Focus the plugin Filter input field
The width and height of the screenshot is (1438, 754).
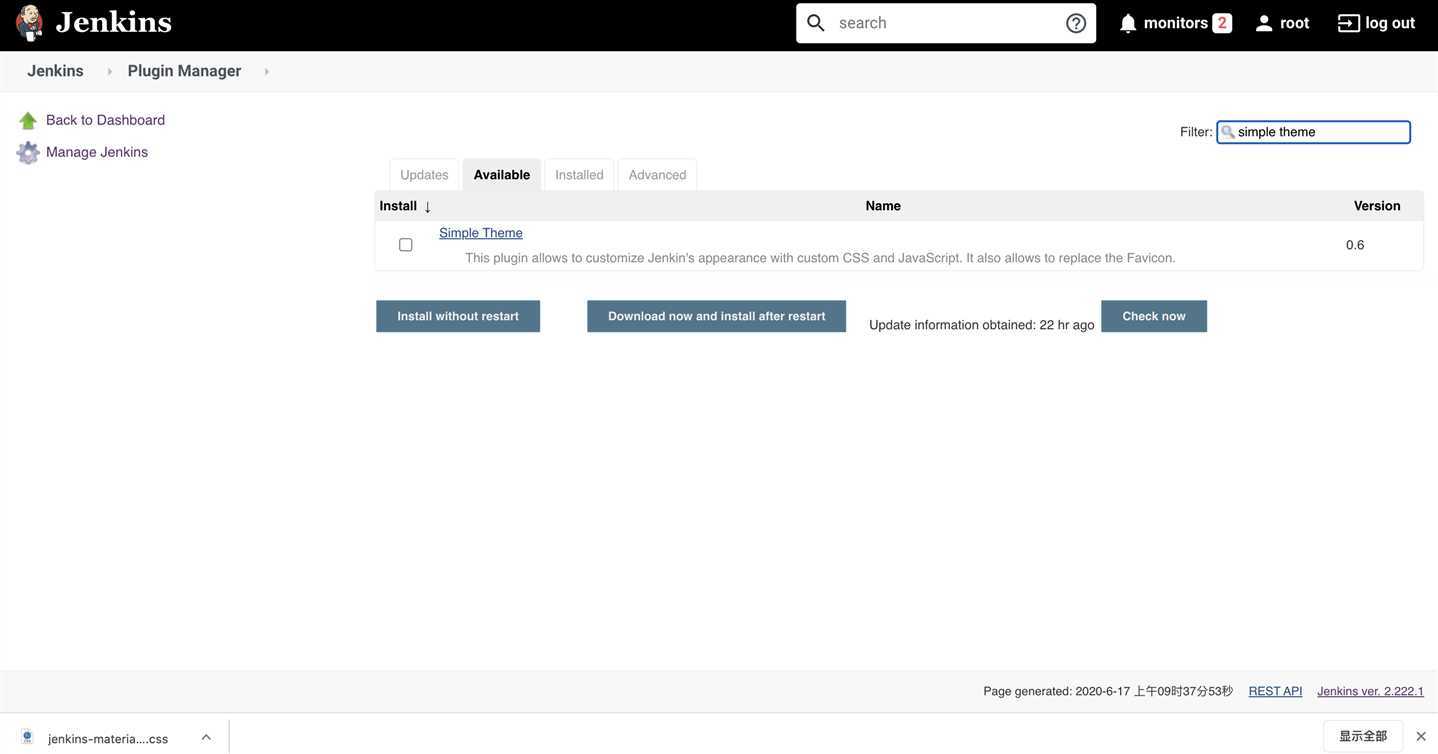tap(1313, 132)
